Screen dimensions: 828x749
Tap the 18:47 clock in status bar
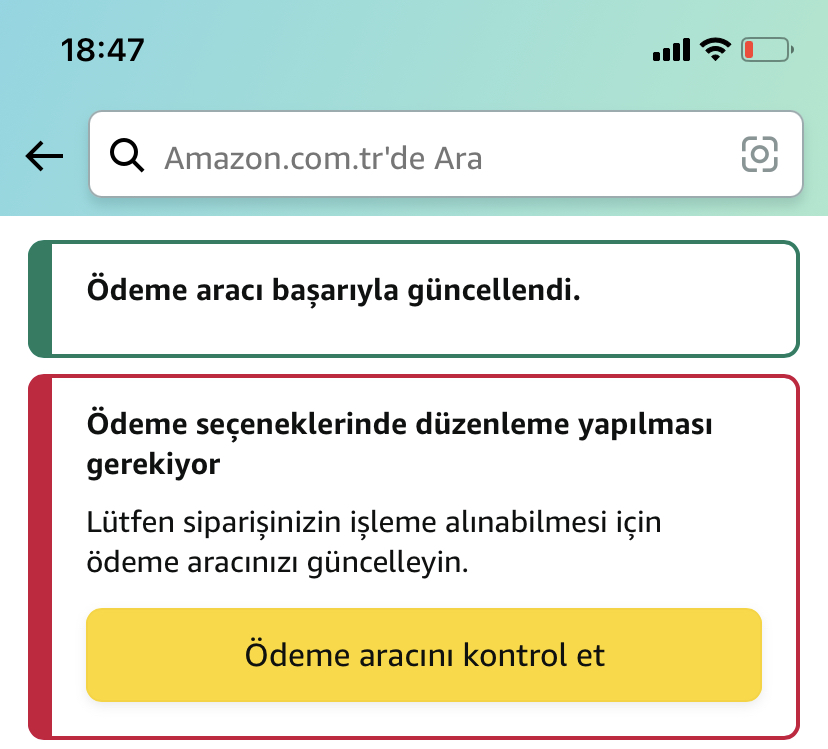[x=102, y=50]
